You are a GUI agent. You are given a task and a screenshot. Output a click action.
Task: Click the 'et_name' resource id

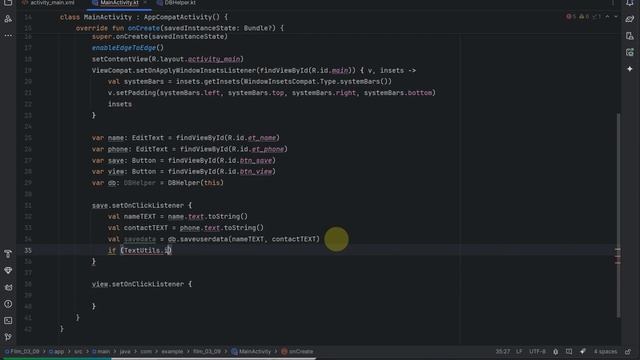(x=262, y=138)
